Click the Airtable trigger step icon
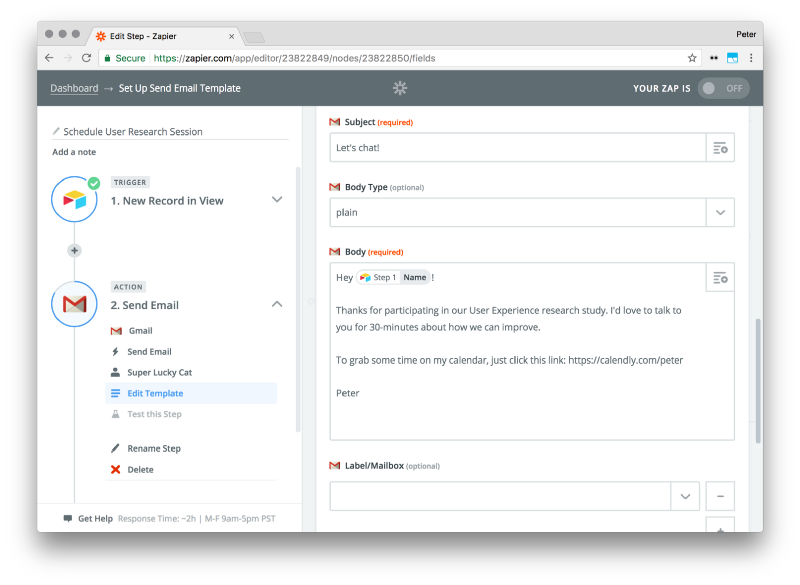The image size is (800, 585). point(74,199)
